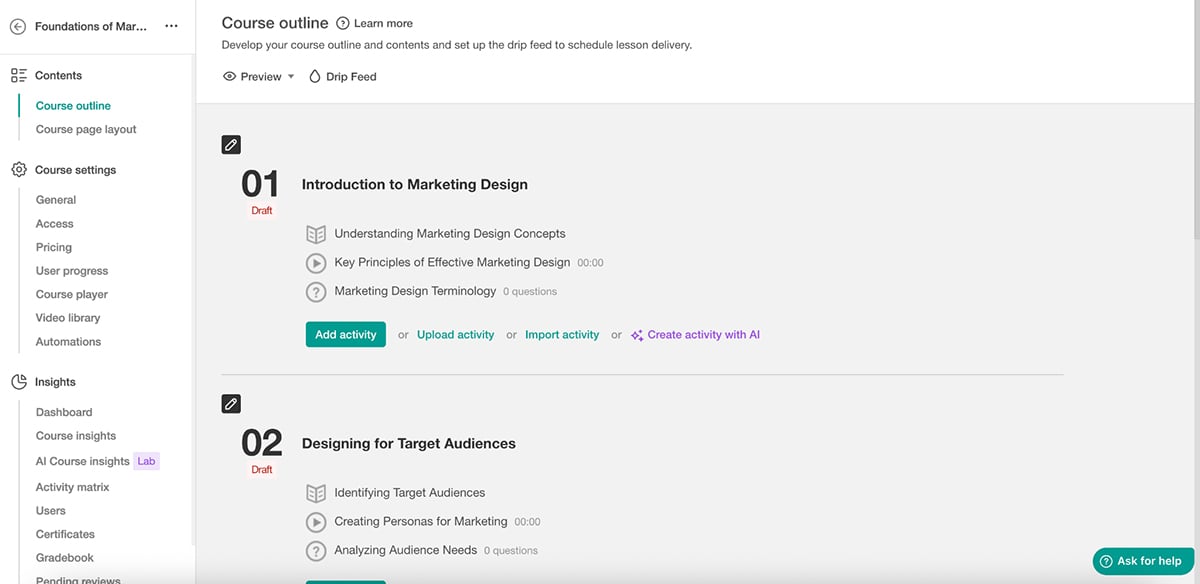Click the Draft status under lesson 01
Screen dimensions: 1200x584
coord(261,210)
